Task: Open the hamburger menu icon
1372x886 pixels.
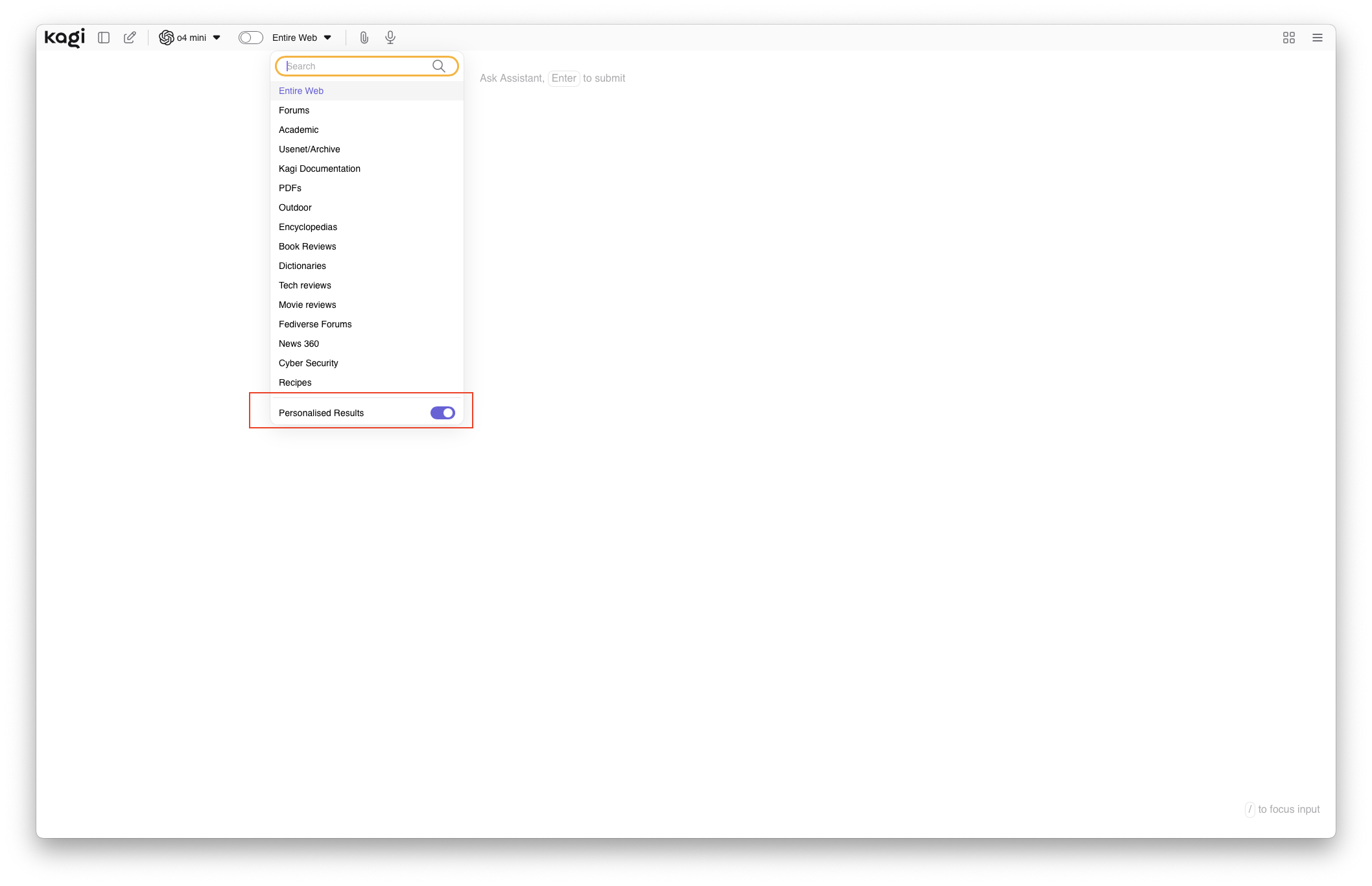Action: point(1317,38)
